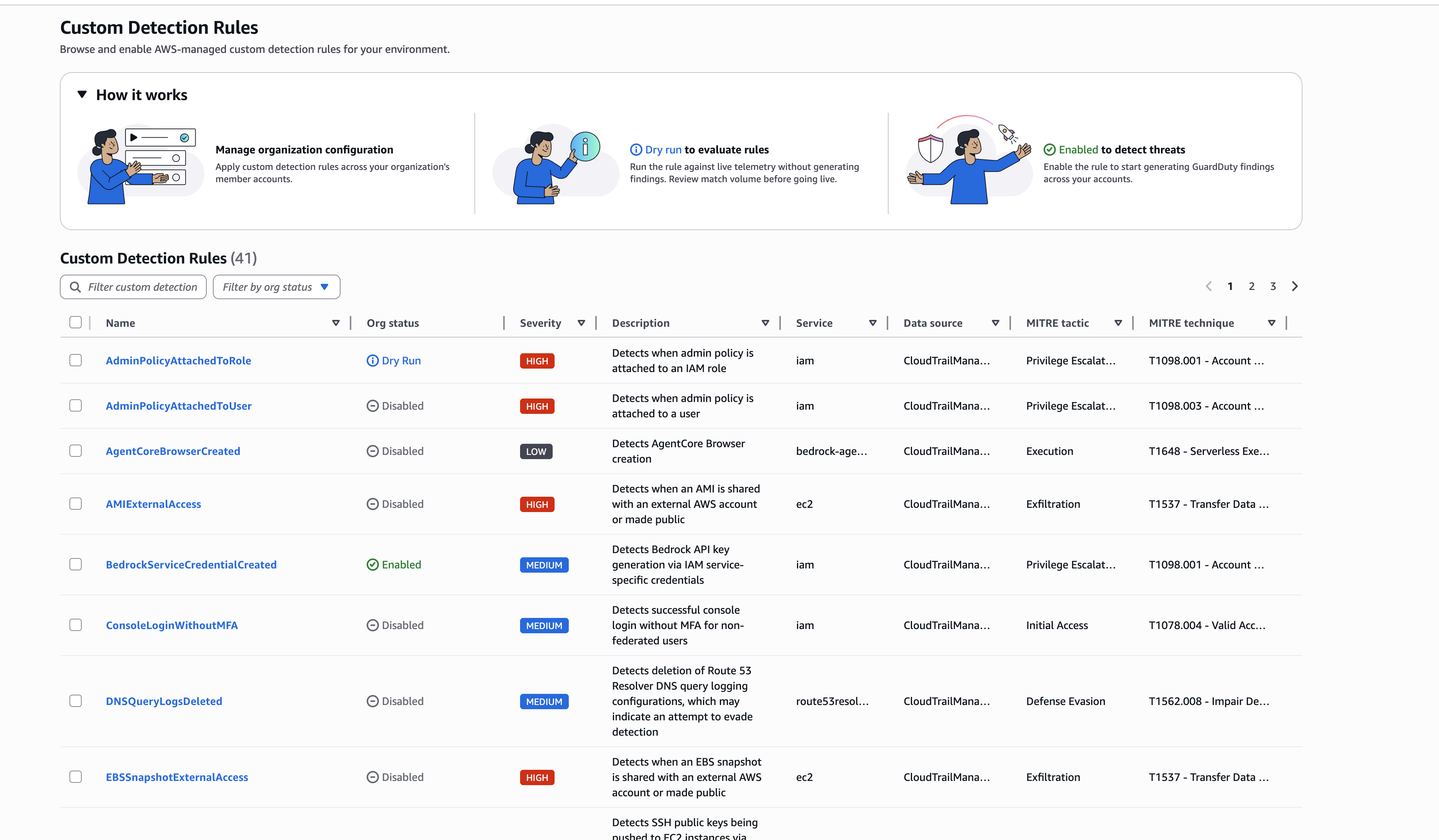Click the MEDIUM badge for BedrockServiceCredentialCreated
The width and height of the screenshot is (1439, 840).
[543, 565]
